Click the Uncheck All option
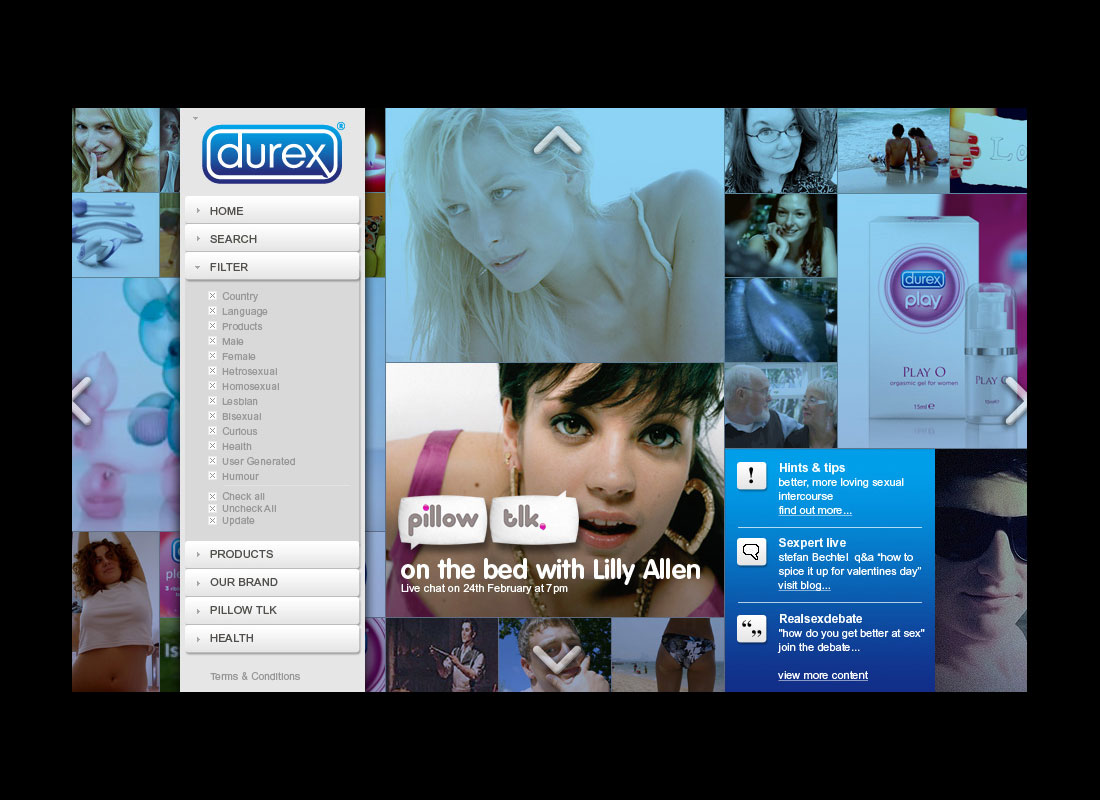1100x800 pixels. click(x=243, y=508)
